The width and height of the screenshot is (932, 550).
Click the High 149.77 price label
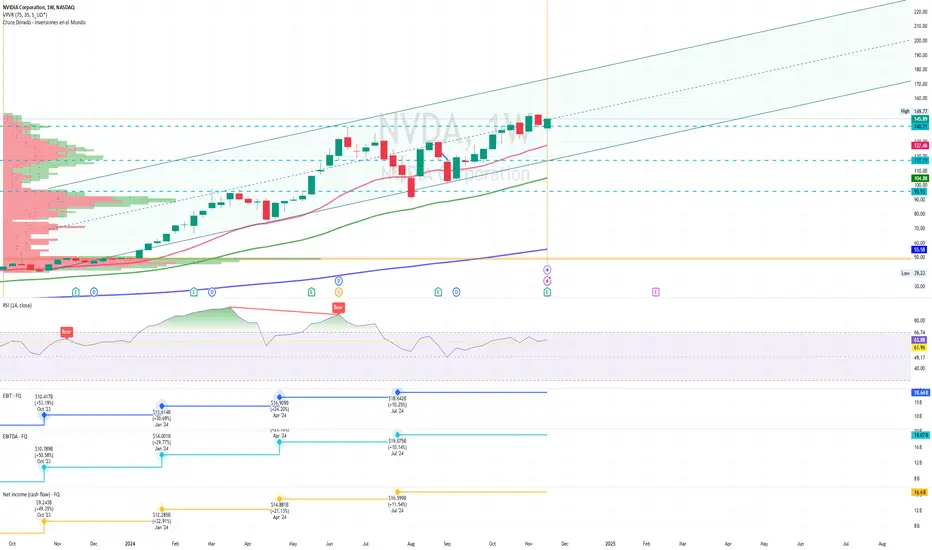914,111
